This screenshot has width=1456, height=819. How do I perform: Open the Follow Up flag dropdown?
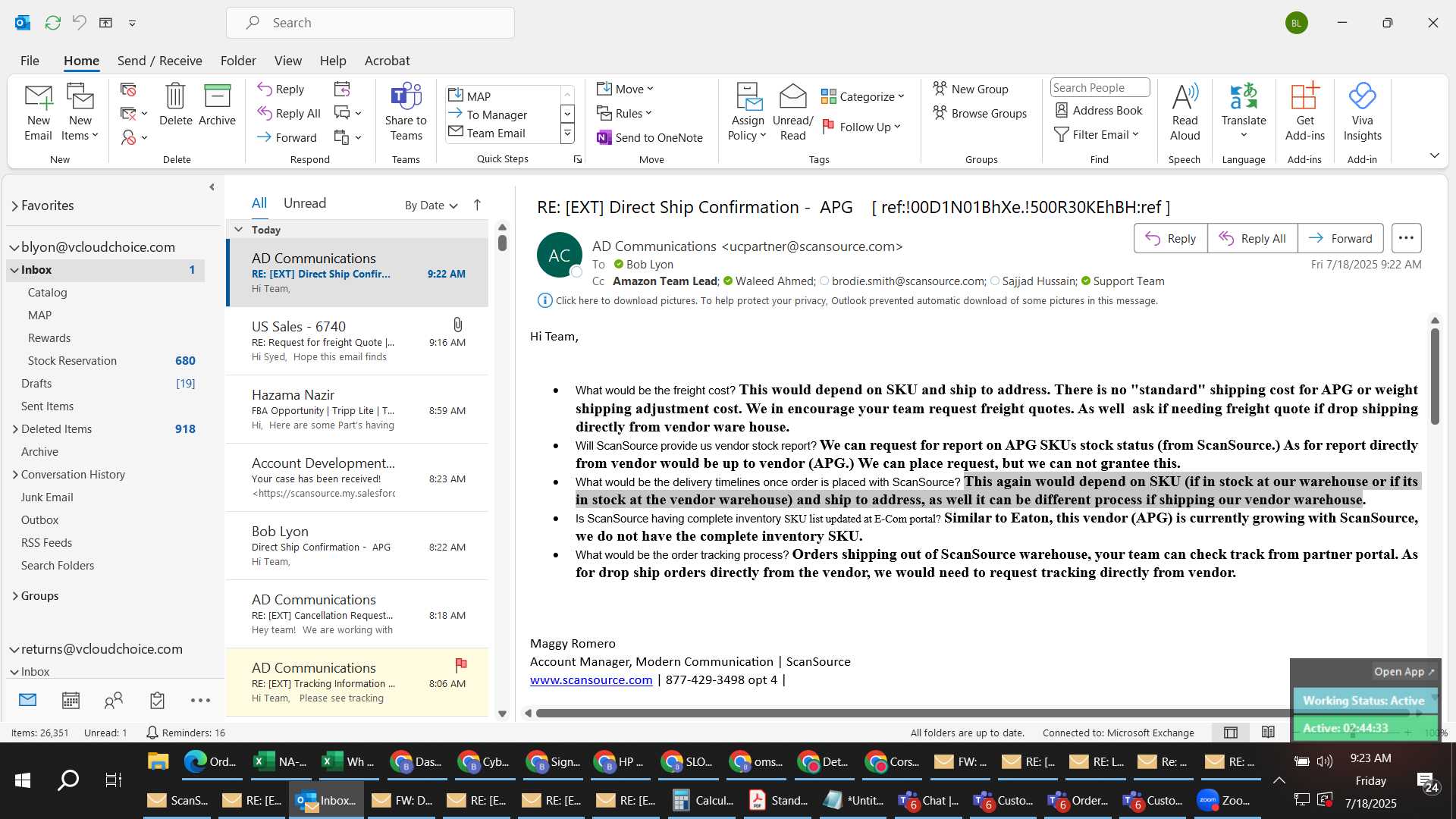pyautogui.click(x=861, y=127)
